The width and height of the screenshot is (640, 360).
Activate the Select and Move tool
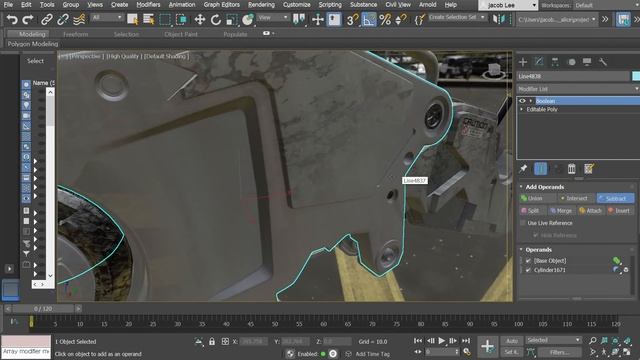200,19
